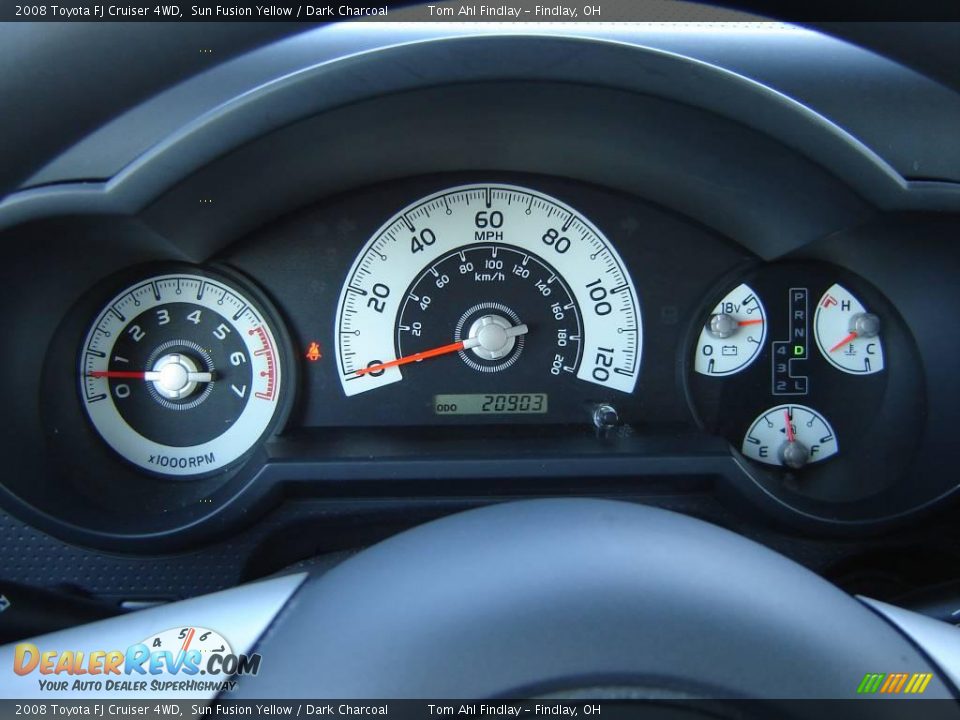
Task: Click the bottom 'Tom Ahl Findlay' caption text
Action: (474, 710)
